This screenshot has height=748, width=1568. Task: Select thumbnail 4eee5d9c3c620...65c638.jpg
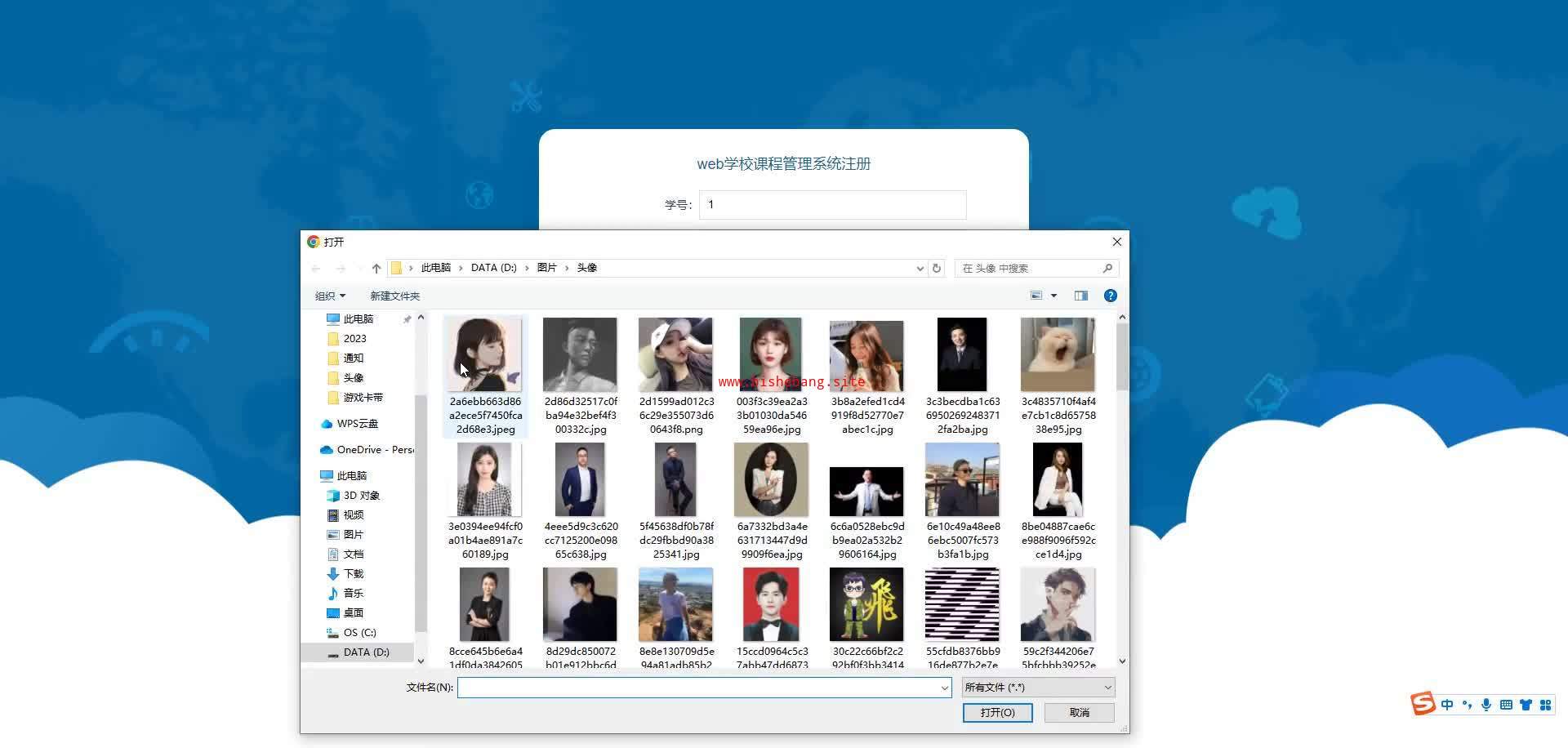580,479
